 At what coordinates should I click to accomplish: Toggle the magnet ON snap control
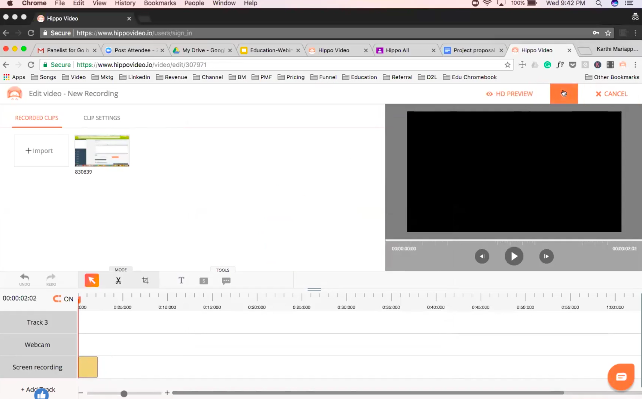click(63, 299)
